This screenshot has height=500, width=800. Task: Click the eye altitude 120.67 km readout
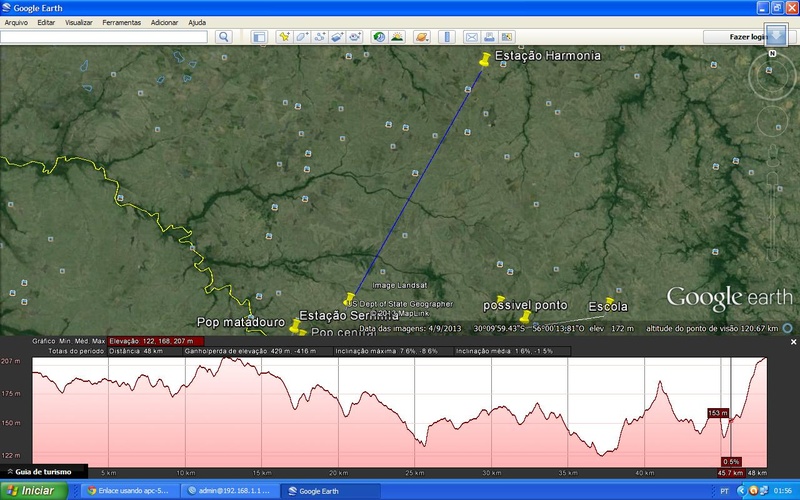coord(712,329)
